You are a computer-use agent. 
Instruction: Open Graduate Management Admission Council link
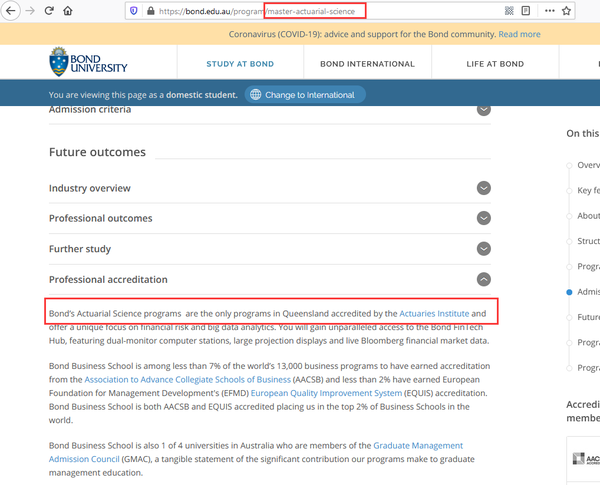256,452
